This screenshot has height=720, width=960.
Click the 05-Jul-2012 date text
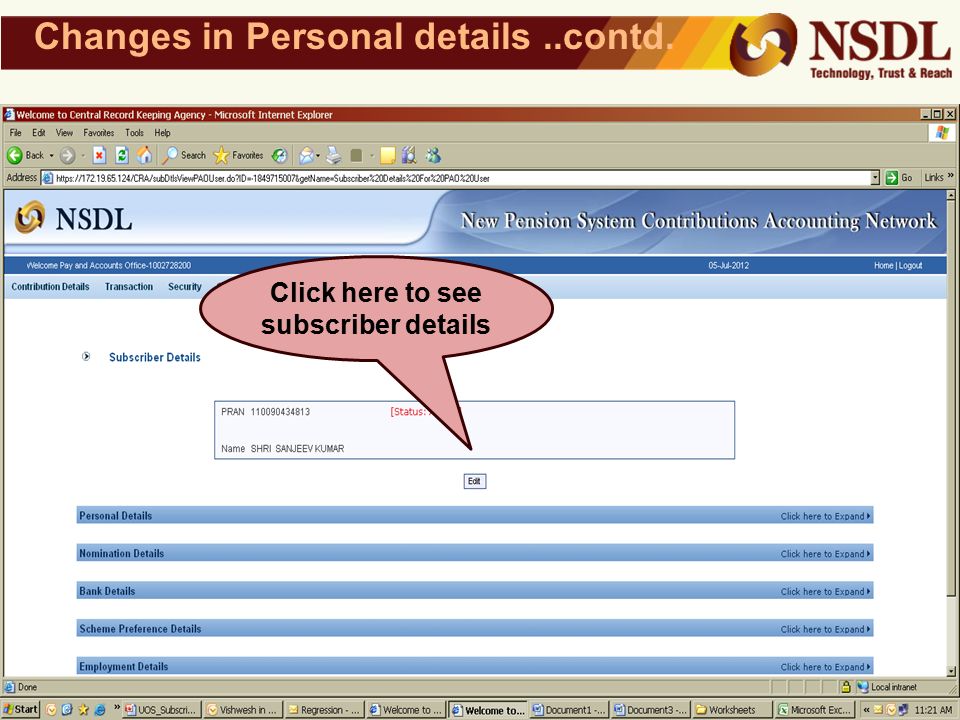point(729,265)
